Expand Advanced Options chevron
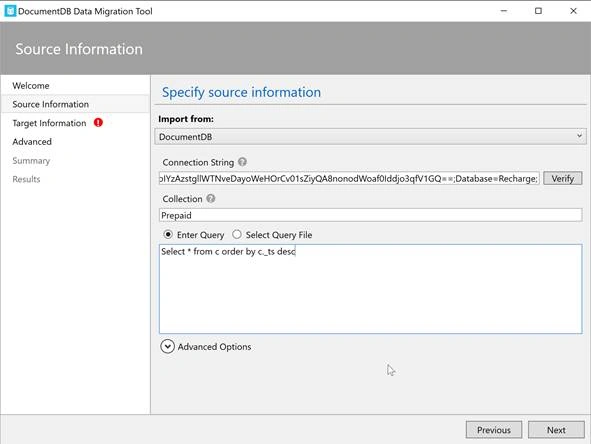 coord(167,346)
